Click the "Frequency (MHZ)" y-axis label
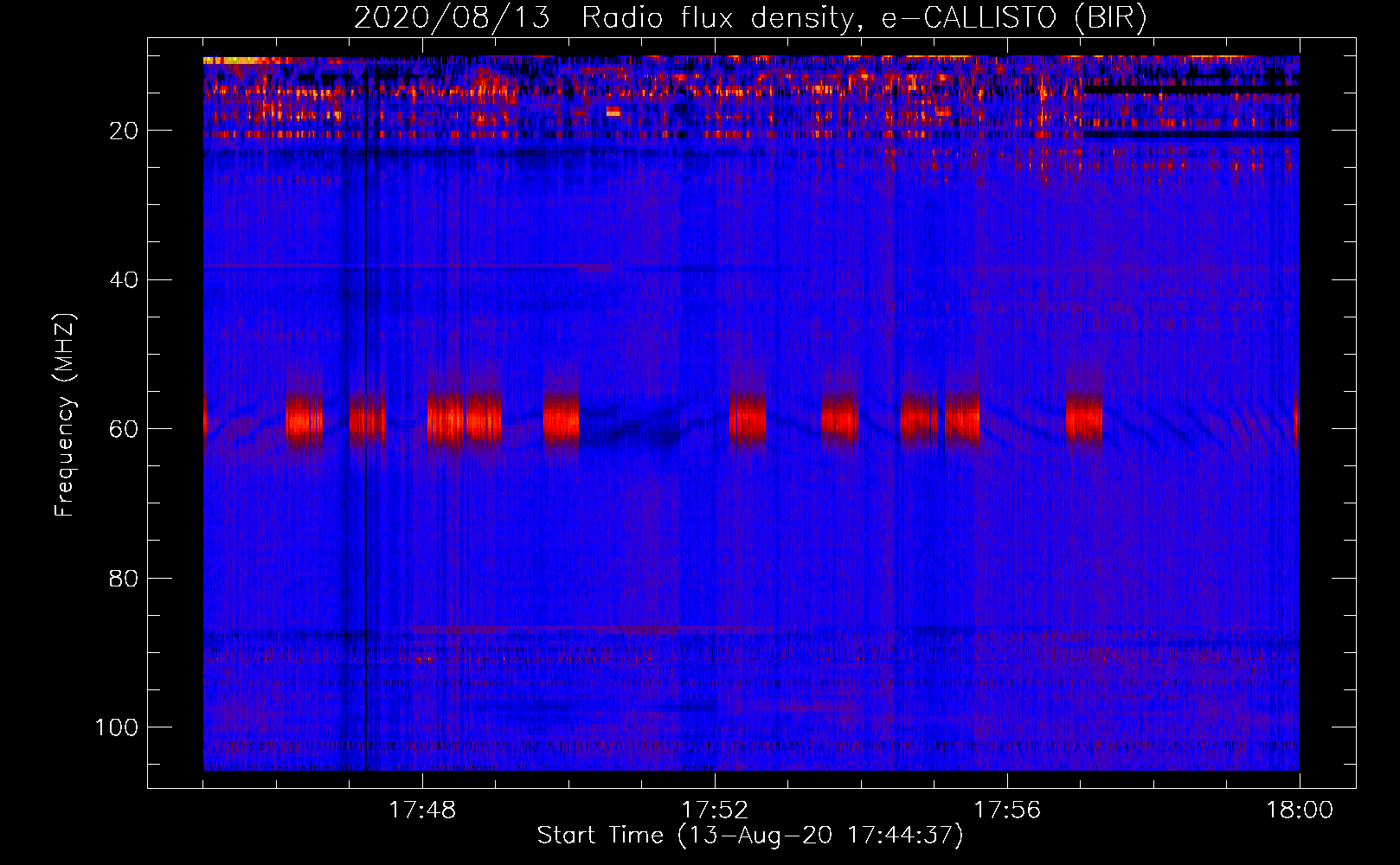 click(x=65, y=415)
